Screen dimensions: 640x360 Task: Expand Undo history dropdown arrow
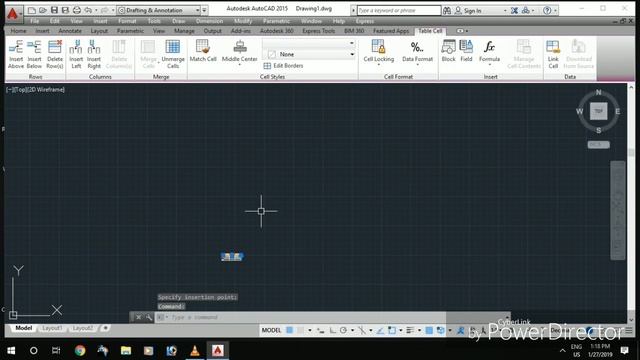(96, 10)
